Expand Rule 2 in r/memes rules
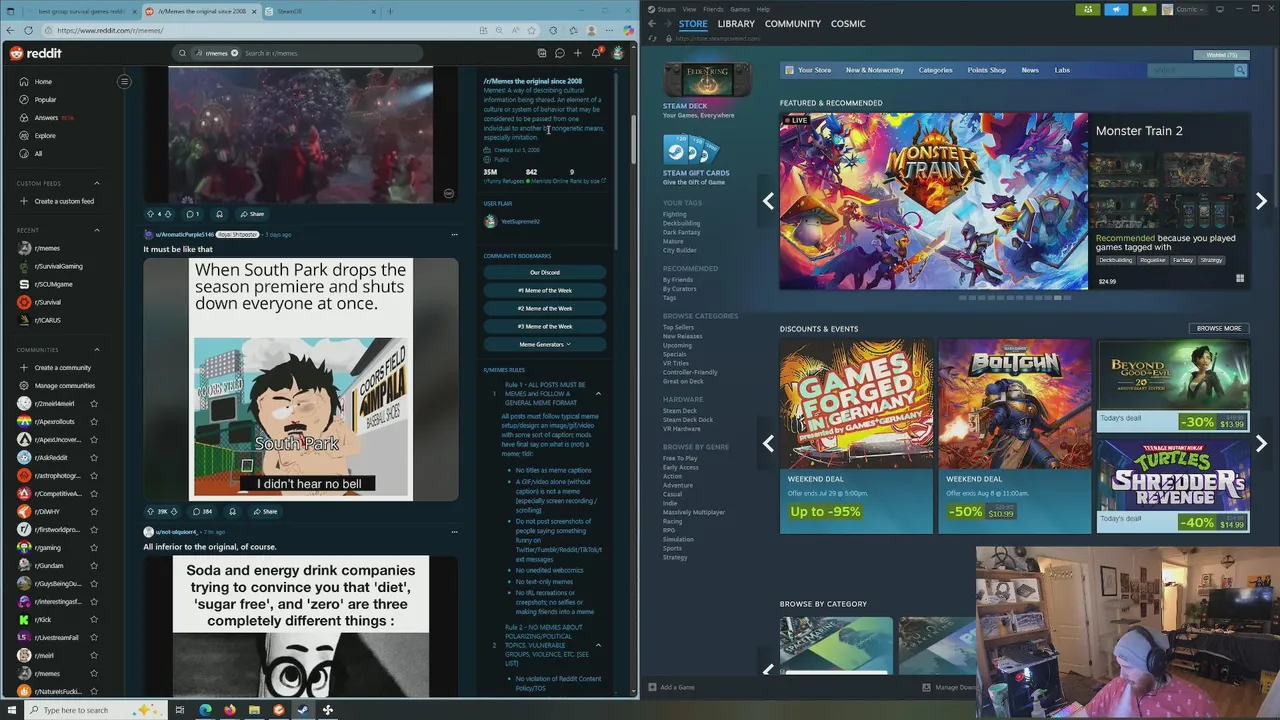1280x720 pixels. [x=598, y=645]
